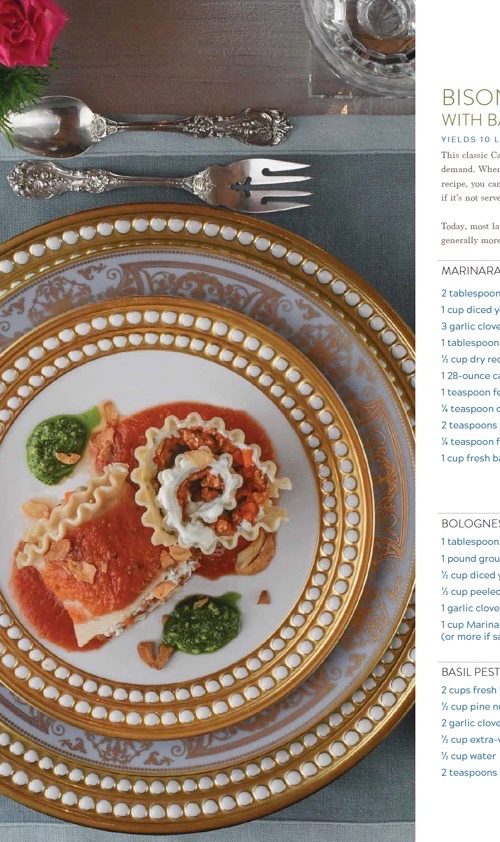This screenshot has width=500, height=842.
Task: Select the MARINARA section heading
Action: 470,271
